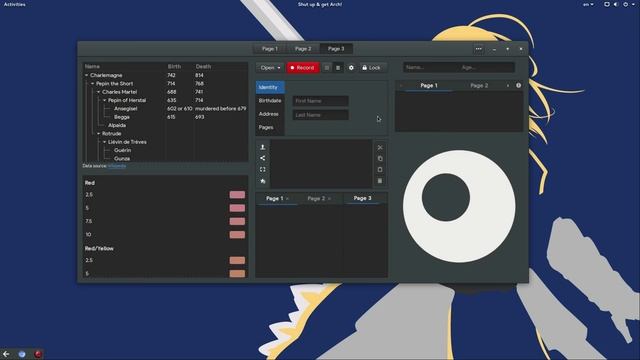The image size is (640, 360).
Task: Click the share icon beside the text area
Action: 262,158
